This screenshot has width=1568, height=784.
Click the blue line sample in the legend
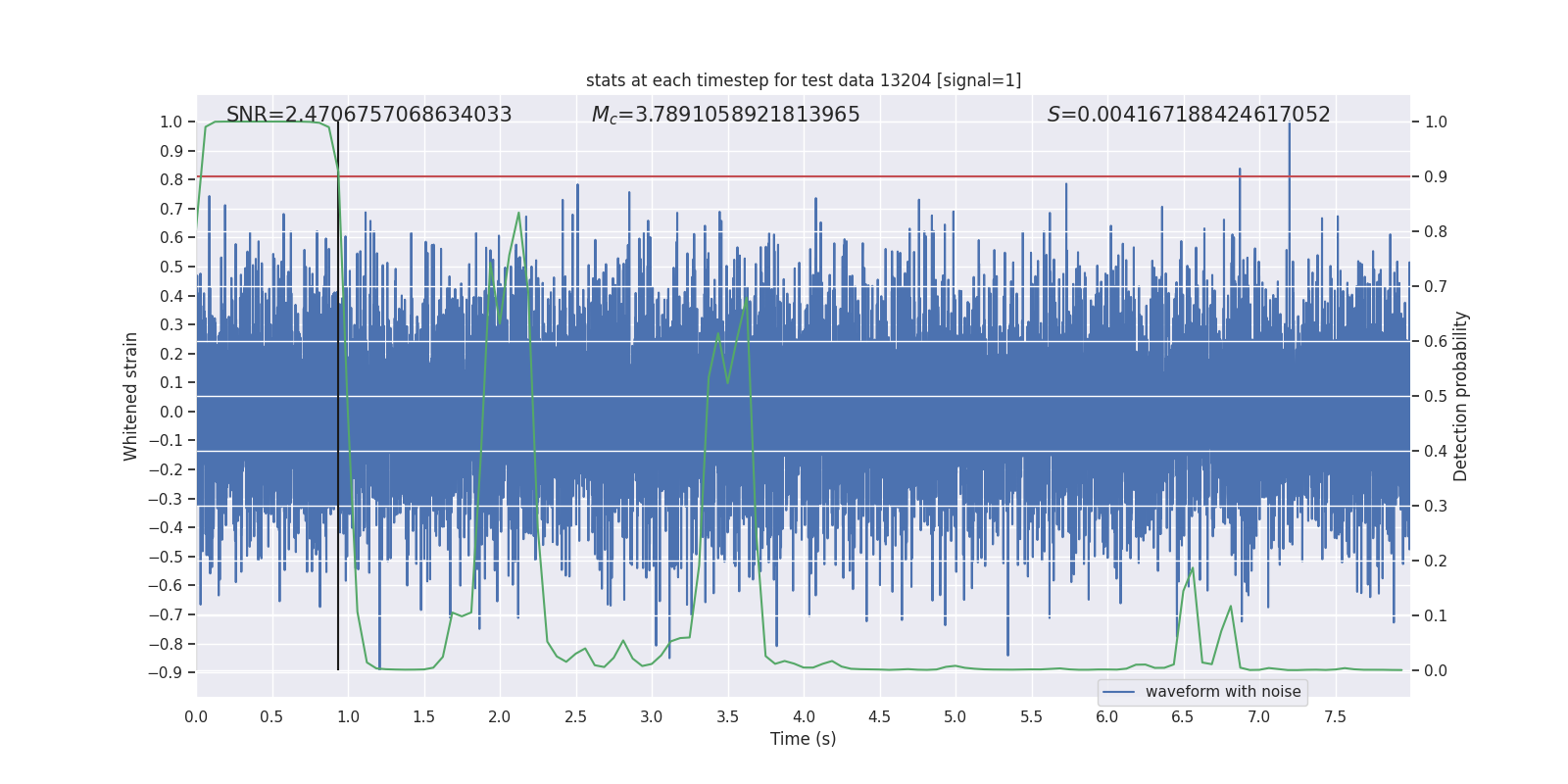(1118, 692)
